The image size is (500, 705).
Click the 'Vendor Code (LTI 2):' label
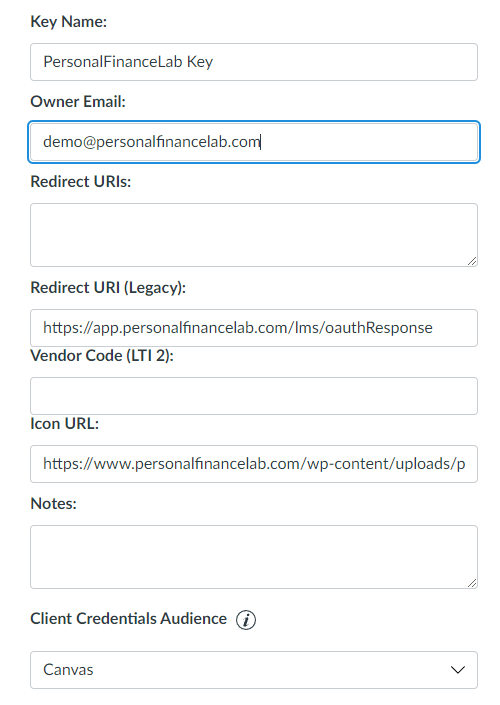(x=102, y=356)
